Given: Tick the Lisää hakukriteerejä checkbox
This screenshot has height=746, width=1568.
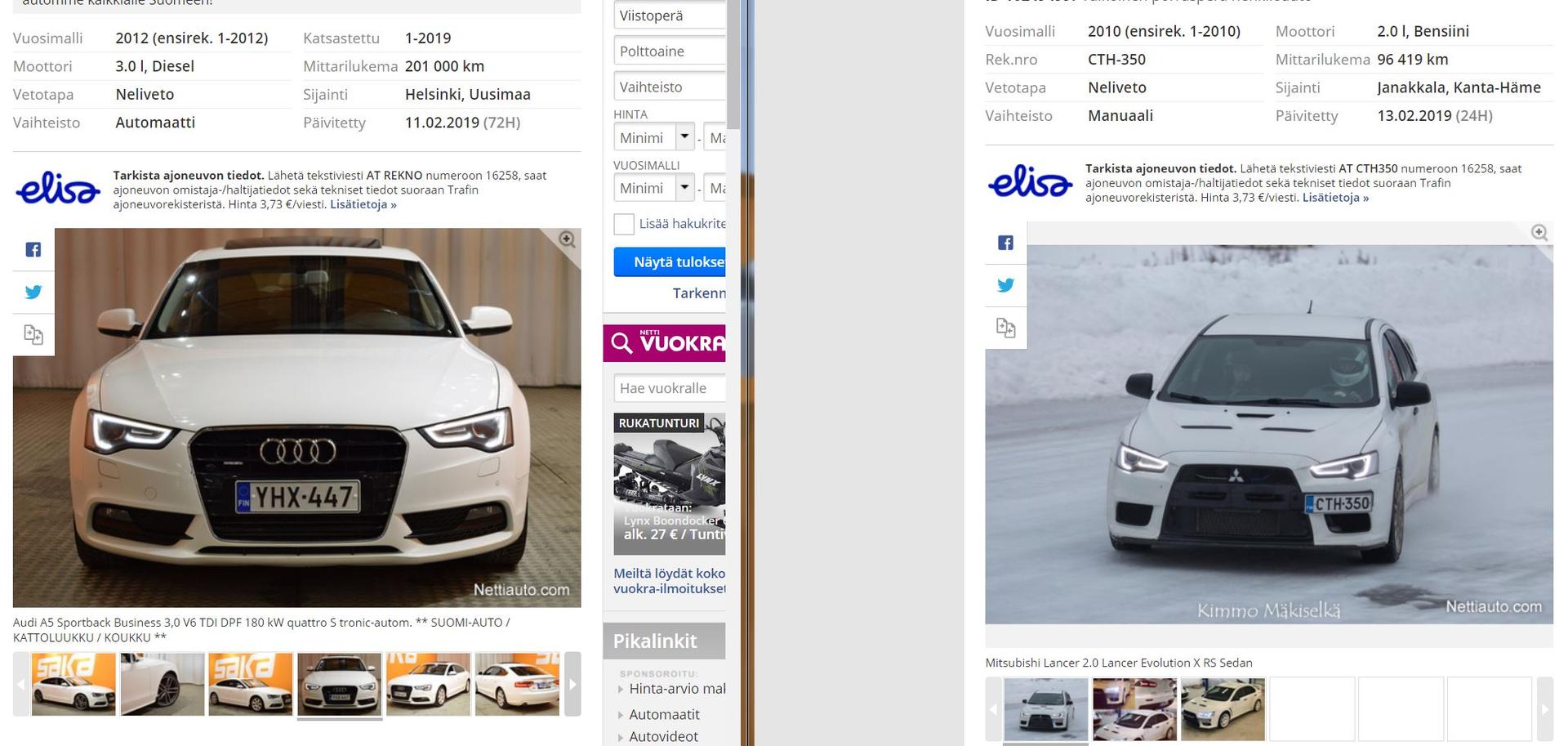Looking at the screenshot, I should tap(624, 224).
